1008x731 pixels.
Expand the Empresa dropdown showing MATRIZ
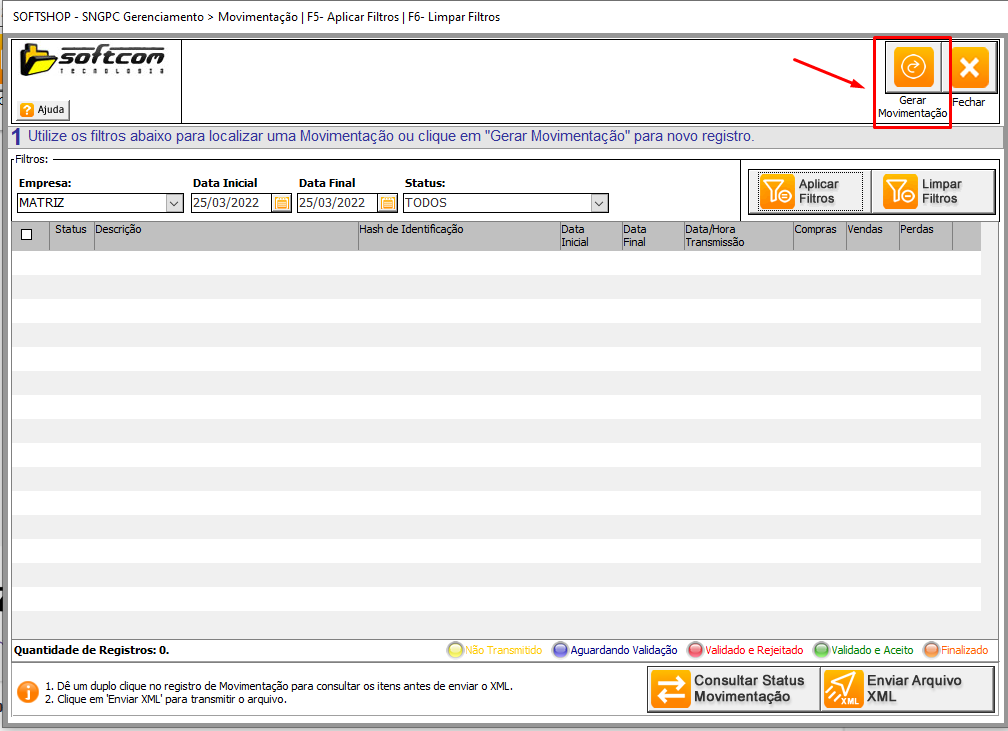174,203
